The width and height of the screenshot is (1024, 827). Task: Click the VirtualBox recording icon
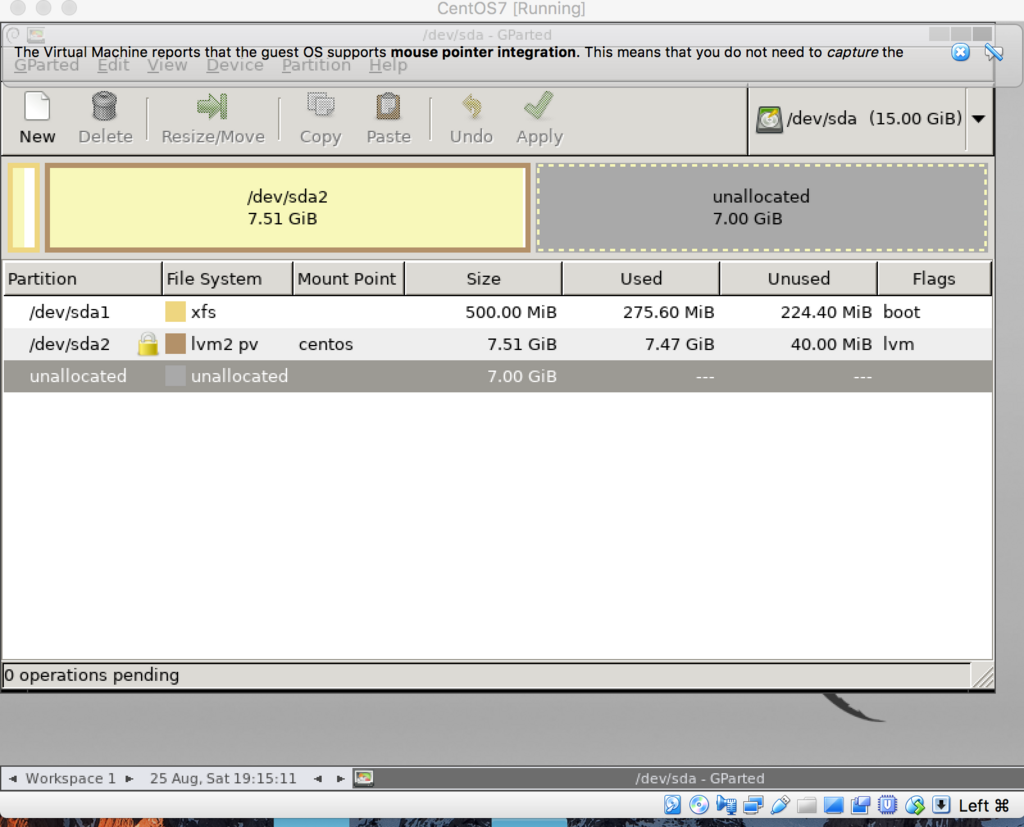click(x=860, y=805)
